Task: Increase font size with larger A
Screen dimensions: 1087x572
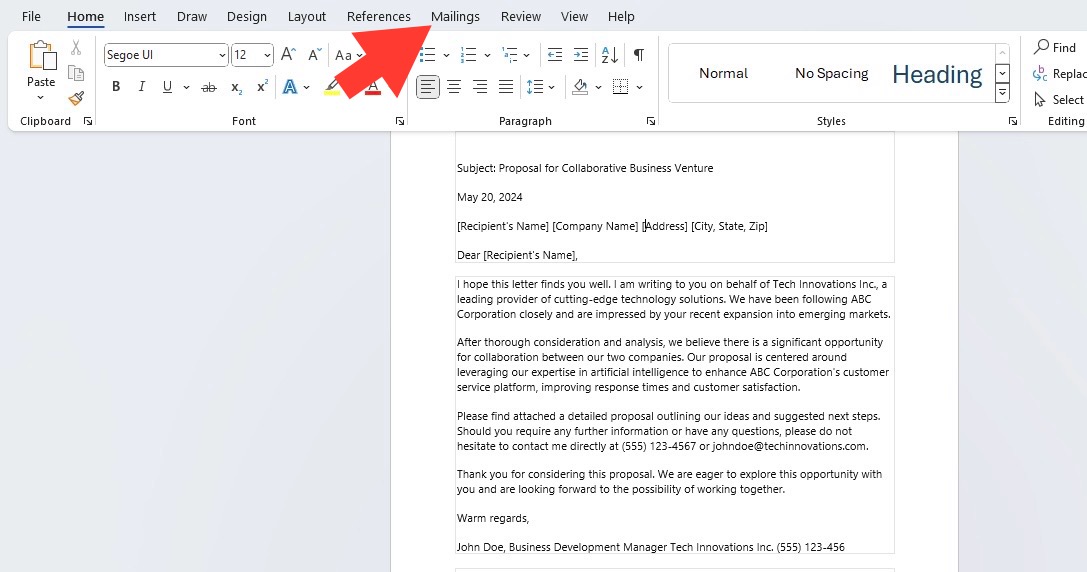Action: (x=288, y=54)
